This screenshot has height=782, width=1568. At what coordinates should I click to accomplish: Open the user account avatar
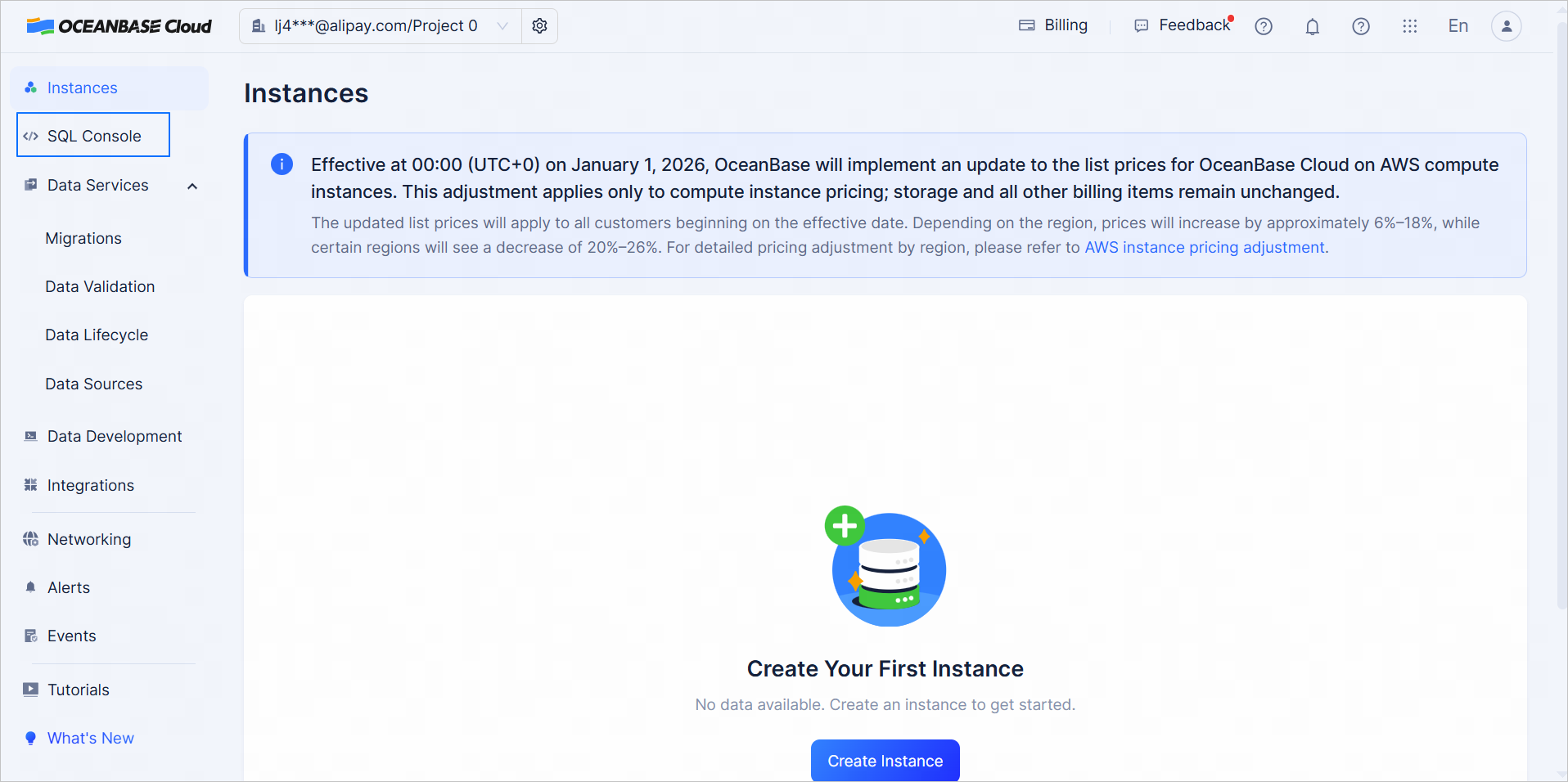1506,26
